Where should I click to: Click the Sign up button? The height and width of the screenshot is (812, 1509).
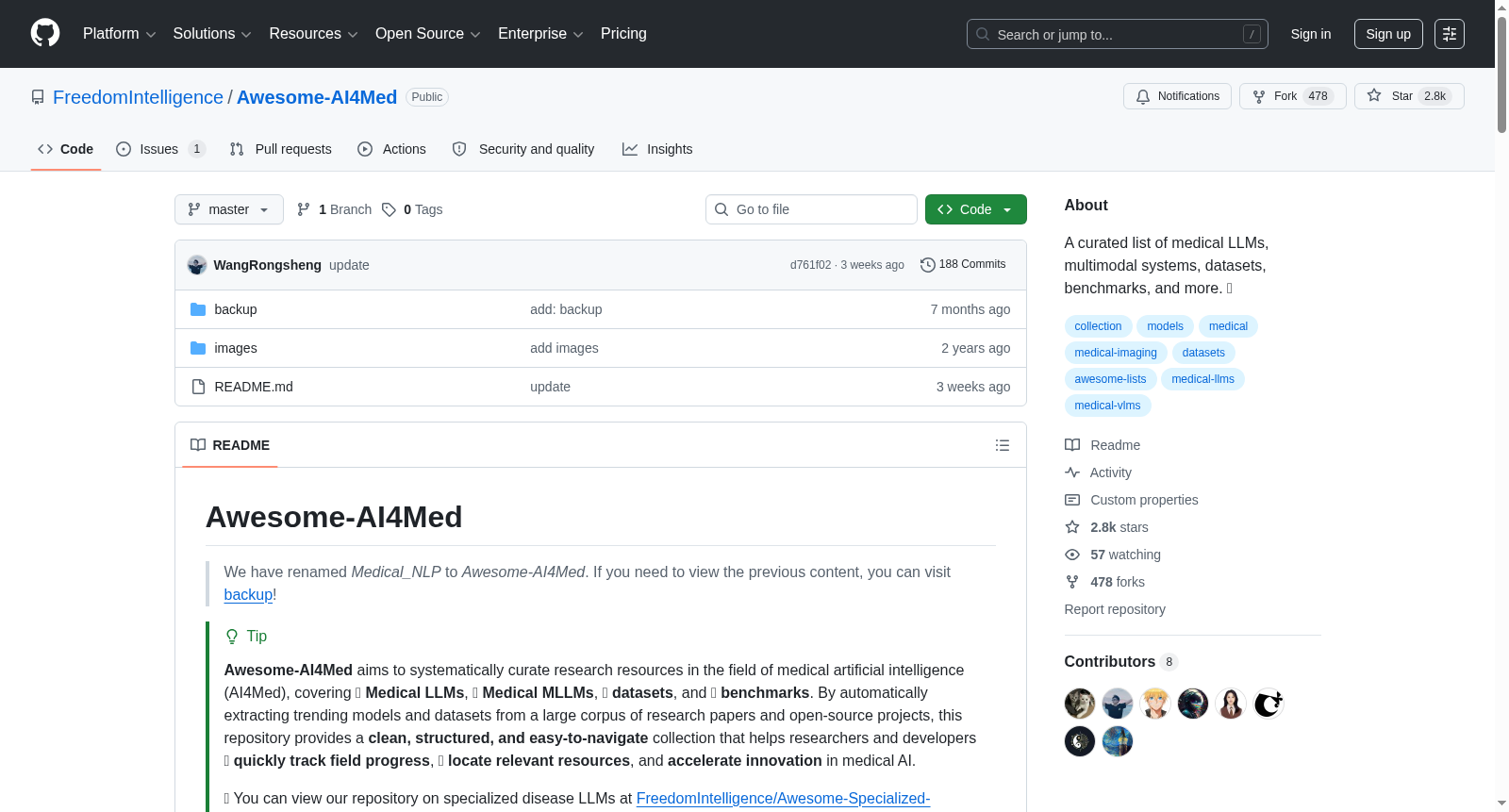(1388, 34)
